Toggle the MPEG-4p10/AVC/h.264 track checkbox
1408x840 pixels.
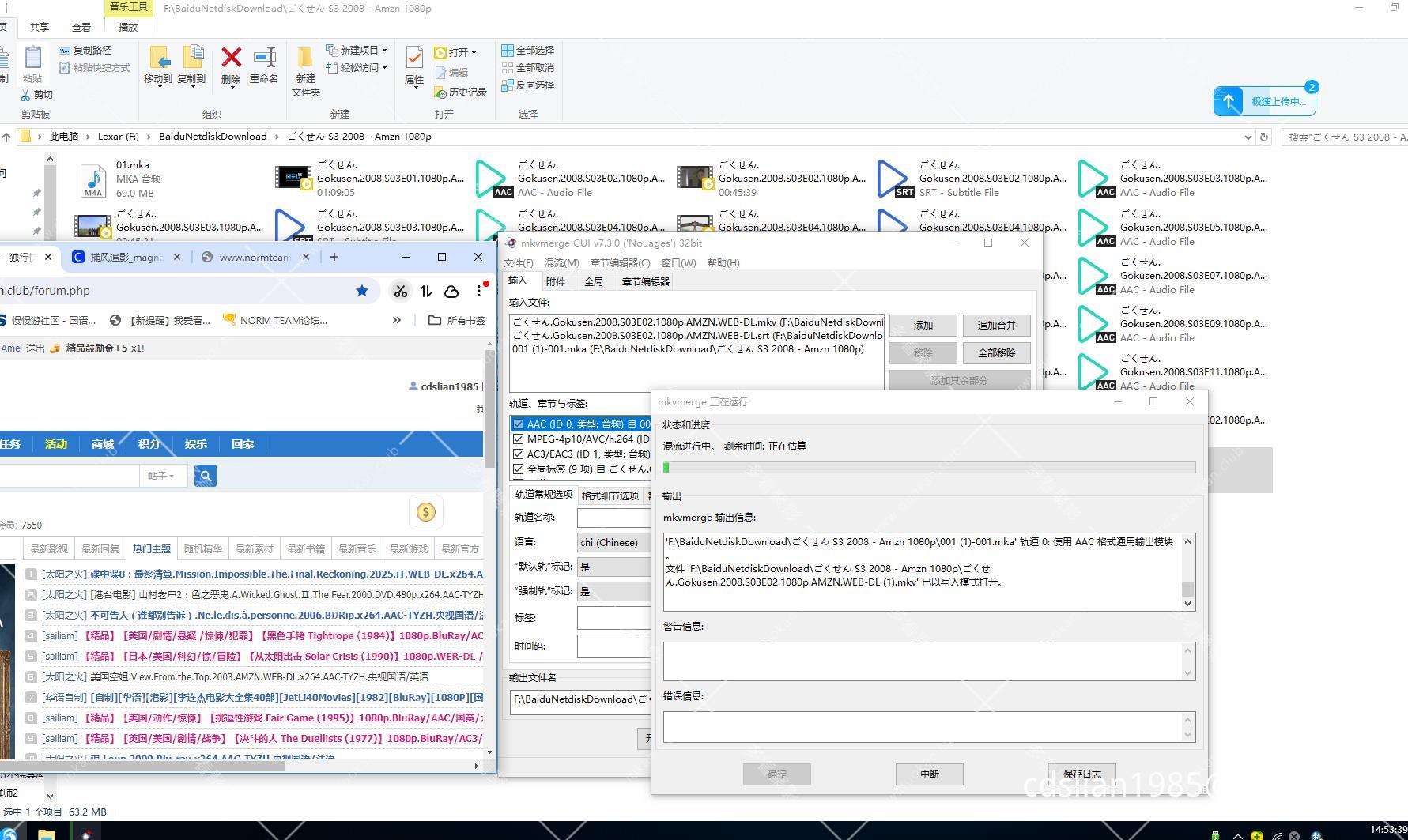click(x=519, y=439)
